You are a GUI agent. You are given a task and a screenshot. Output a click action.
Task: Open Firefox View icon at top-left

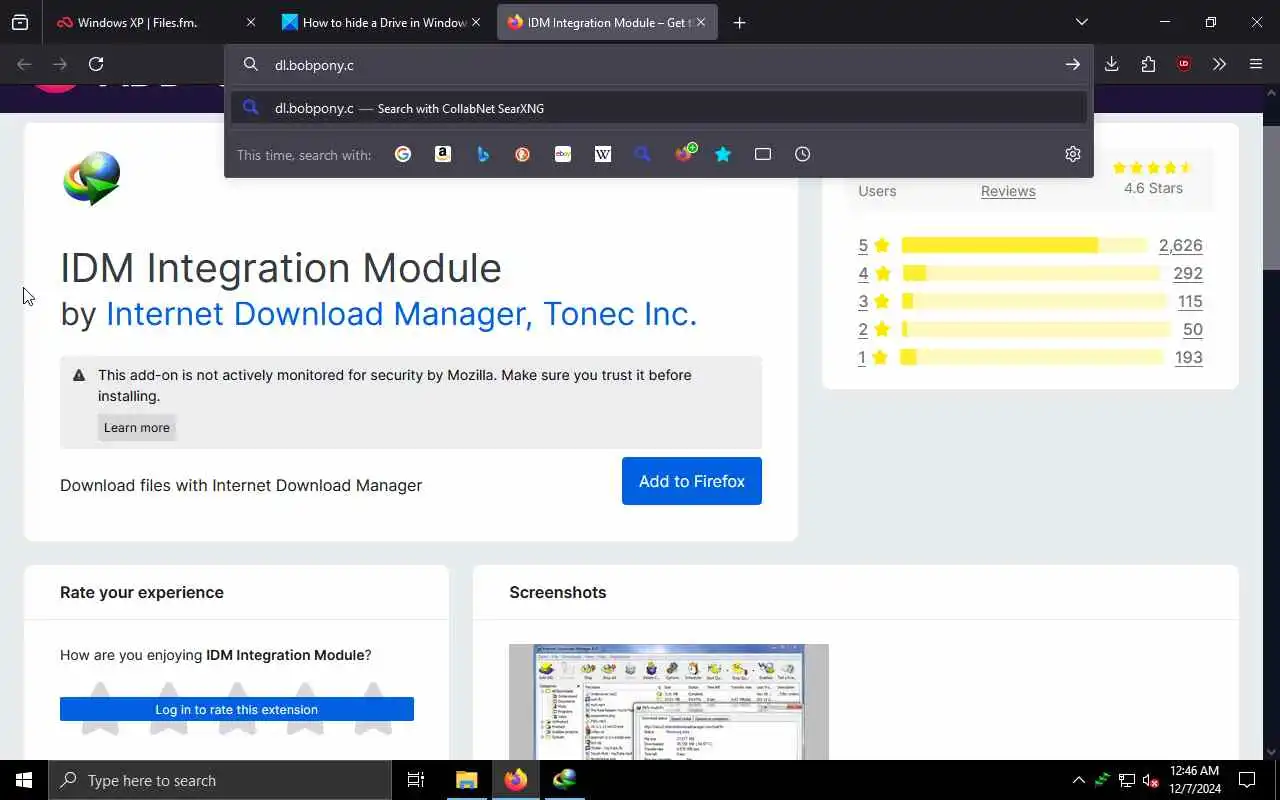[x=20, y=22]
